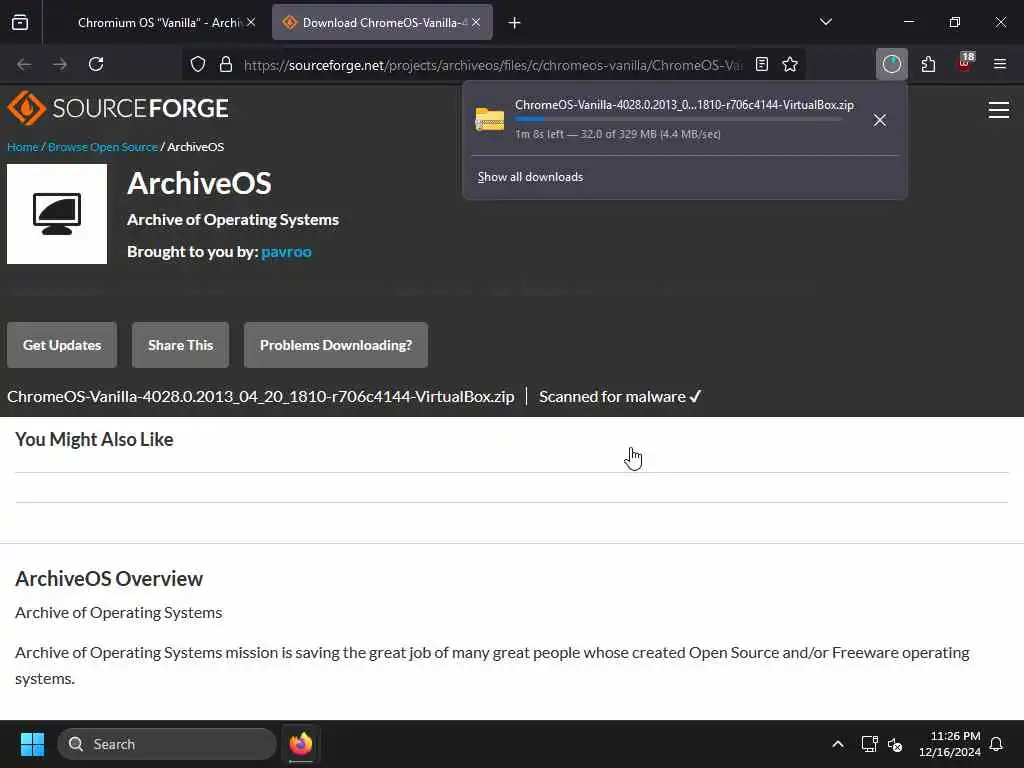Select the Download ChromeOS-Vanilla tab
Image resolution: width=1024 pixels, height=768 pixels.
click(x=382, y=22)
